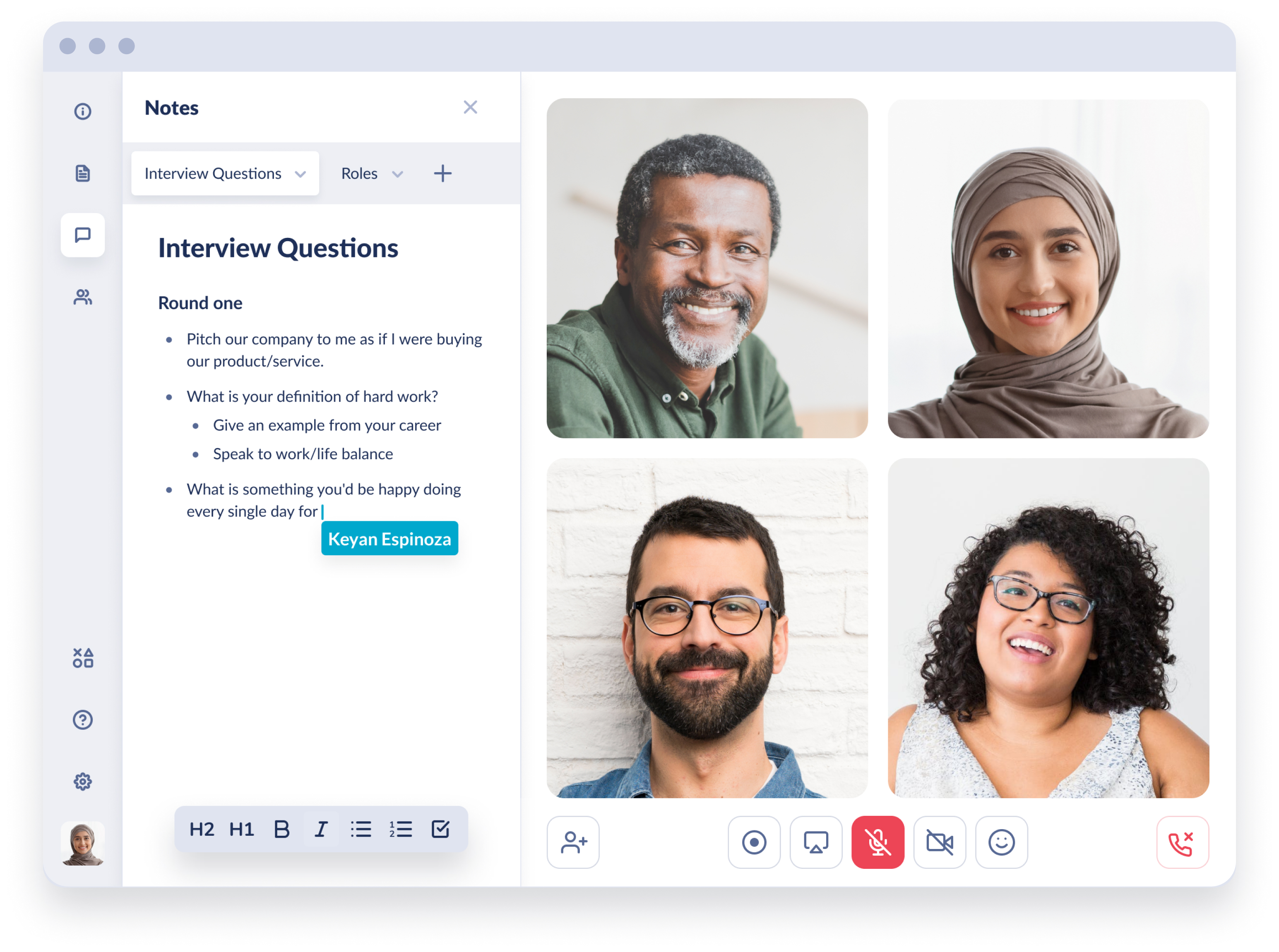End the call with the hang up button
Screen dimensions: 1279x952
click(x=1182, y=842)
